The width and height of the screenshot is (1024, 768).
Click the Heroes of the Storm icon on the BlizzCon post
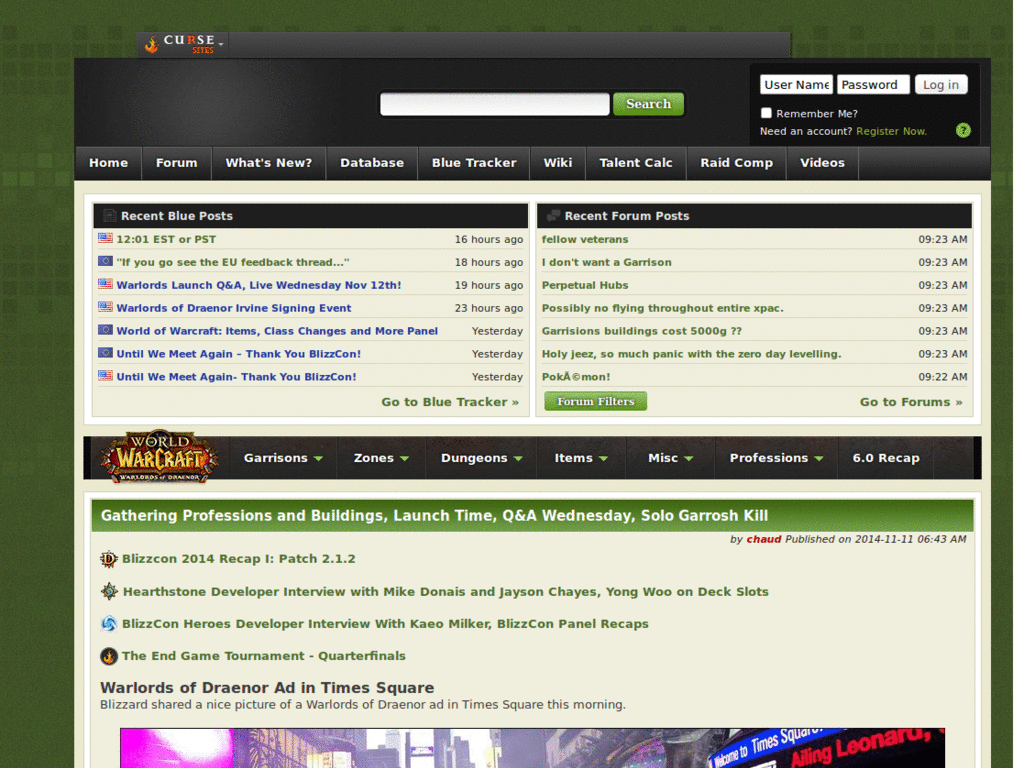point(108,623)
